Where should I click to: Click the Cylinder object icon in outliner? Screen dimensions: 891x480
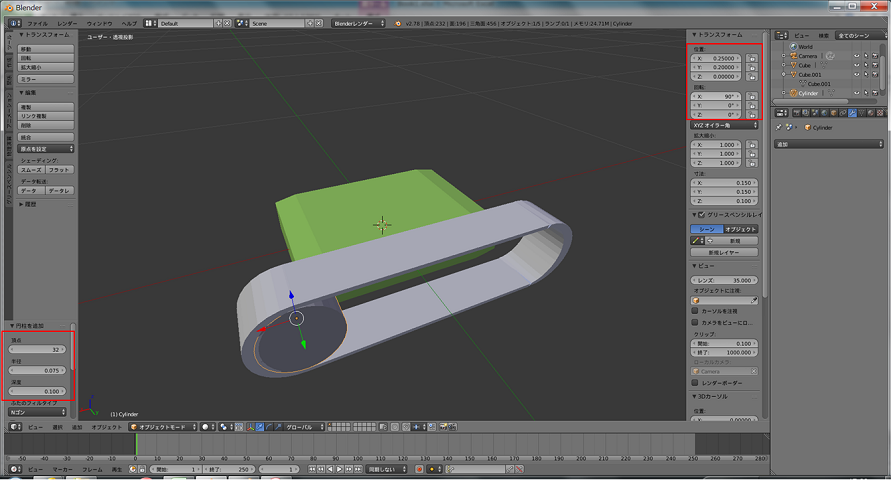(792, 92)
